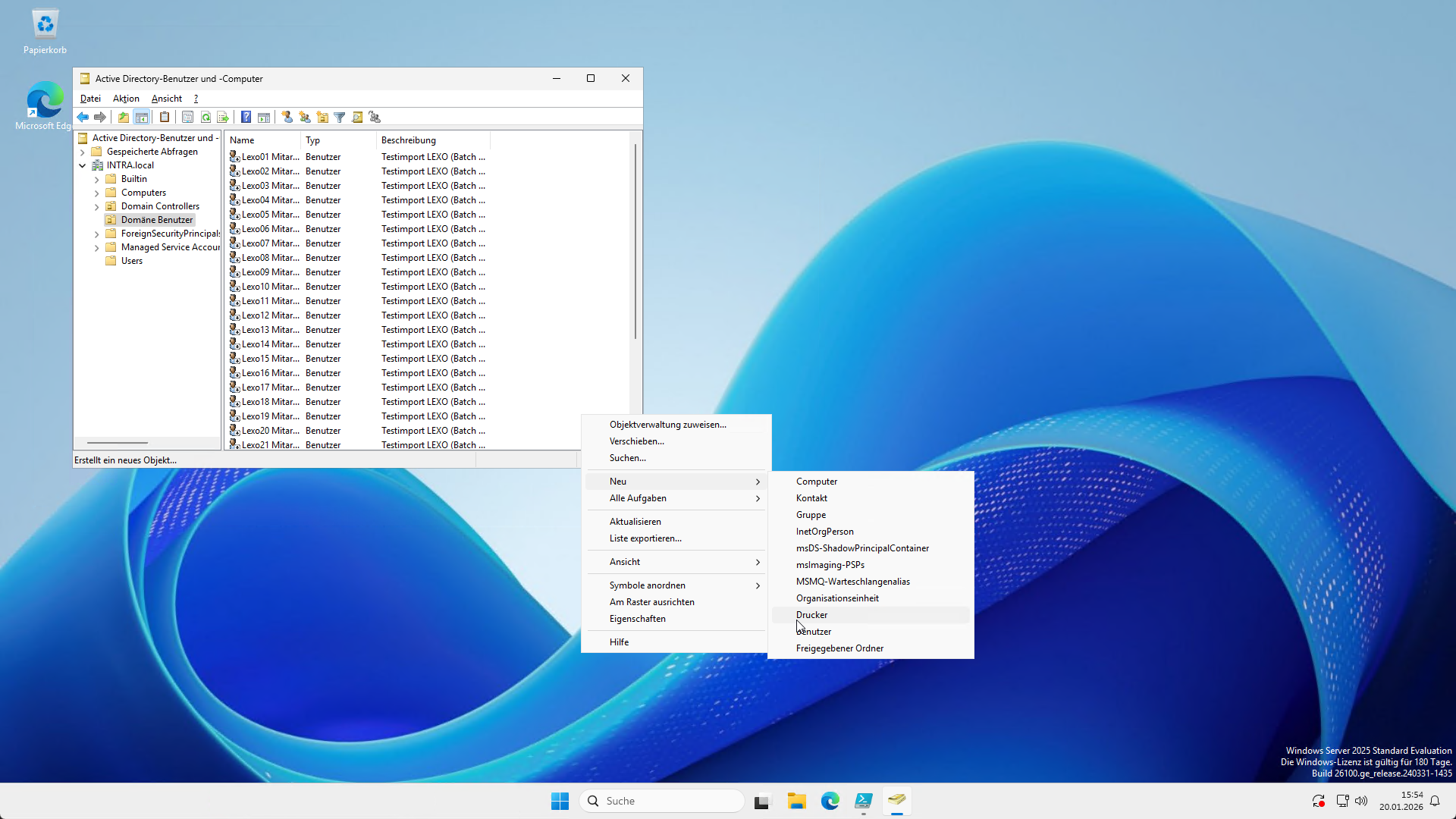The width and height of the screenshot is (1456, 819).
Task: Expand the Builtin tree node
Action: pos(96,180)
